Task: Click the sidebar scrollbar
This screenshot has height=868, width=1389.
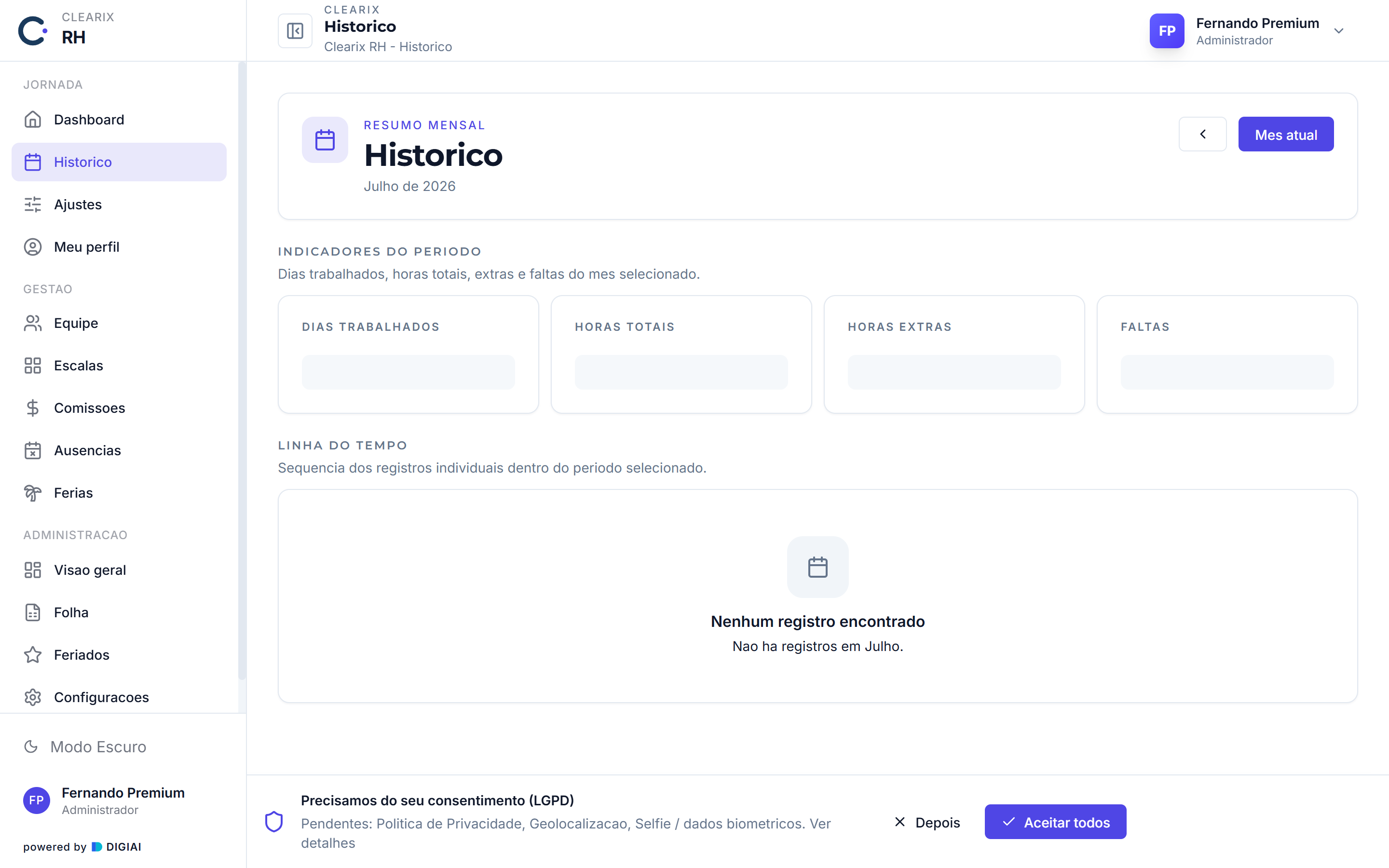Action: 242,371
